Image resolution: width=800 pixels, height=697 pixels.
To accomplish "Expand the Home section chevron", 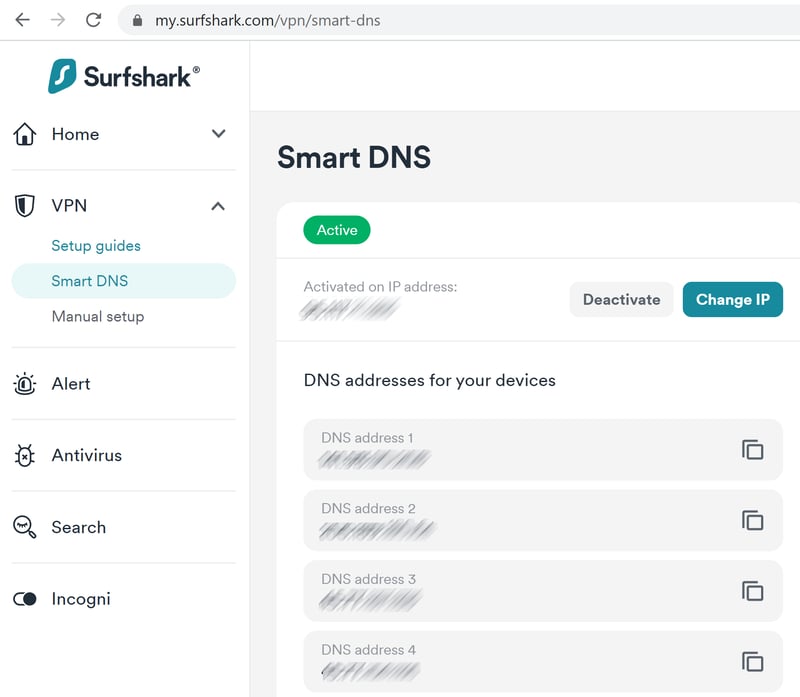I will point(218,134).
